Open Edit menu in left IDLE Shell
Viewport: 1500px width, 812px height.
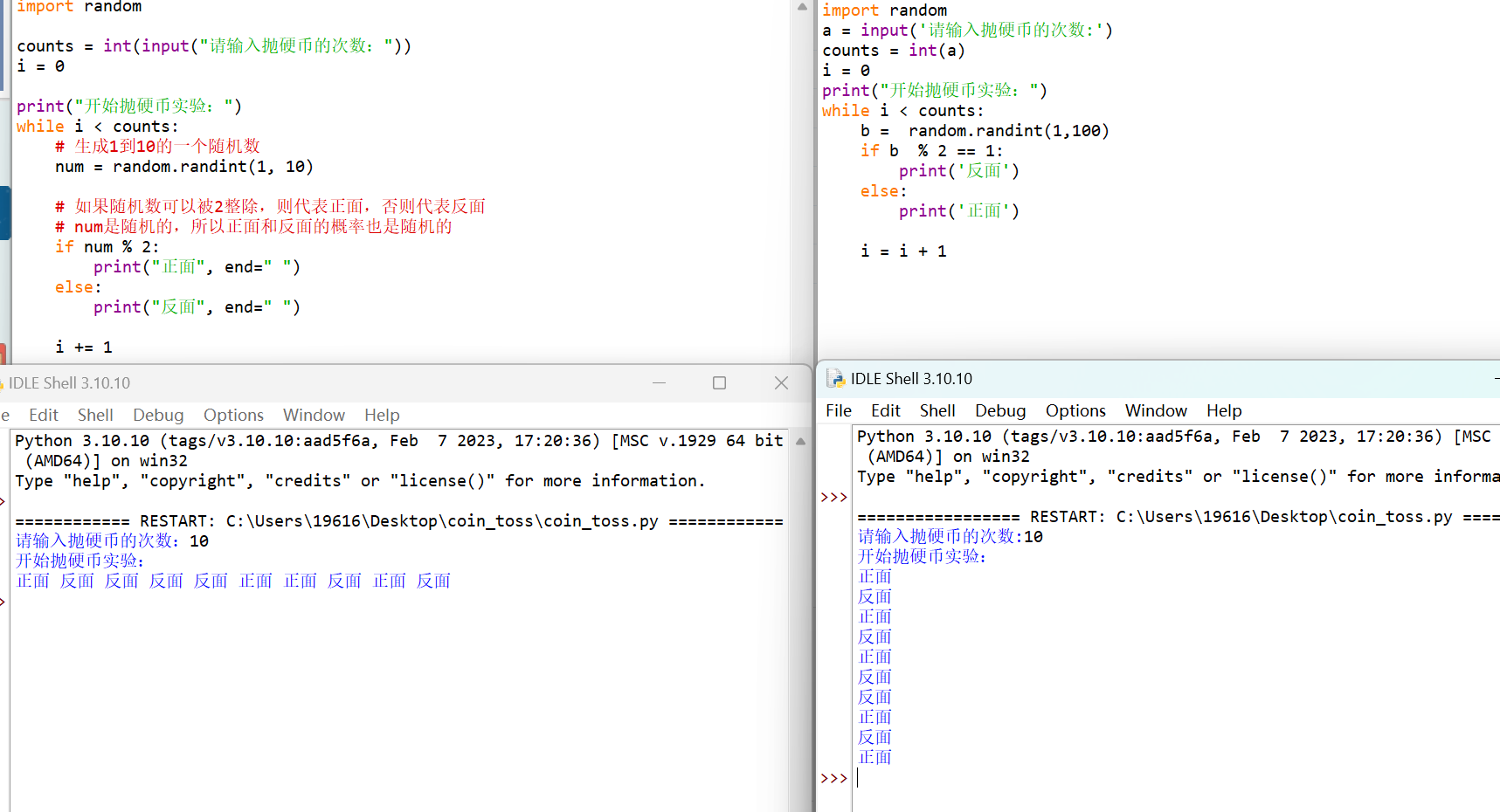pyautogui.click(x=44, y=415)
